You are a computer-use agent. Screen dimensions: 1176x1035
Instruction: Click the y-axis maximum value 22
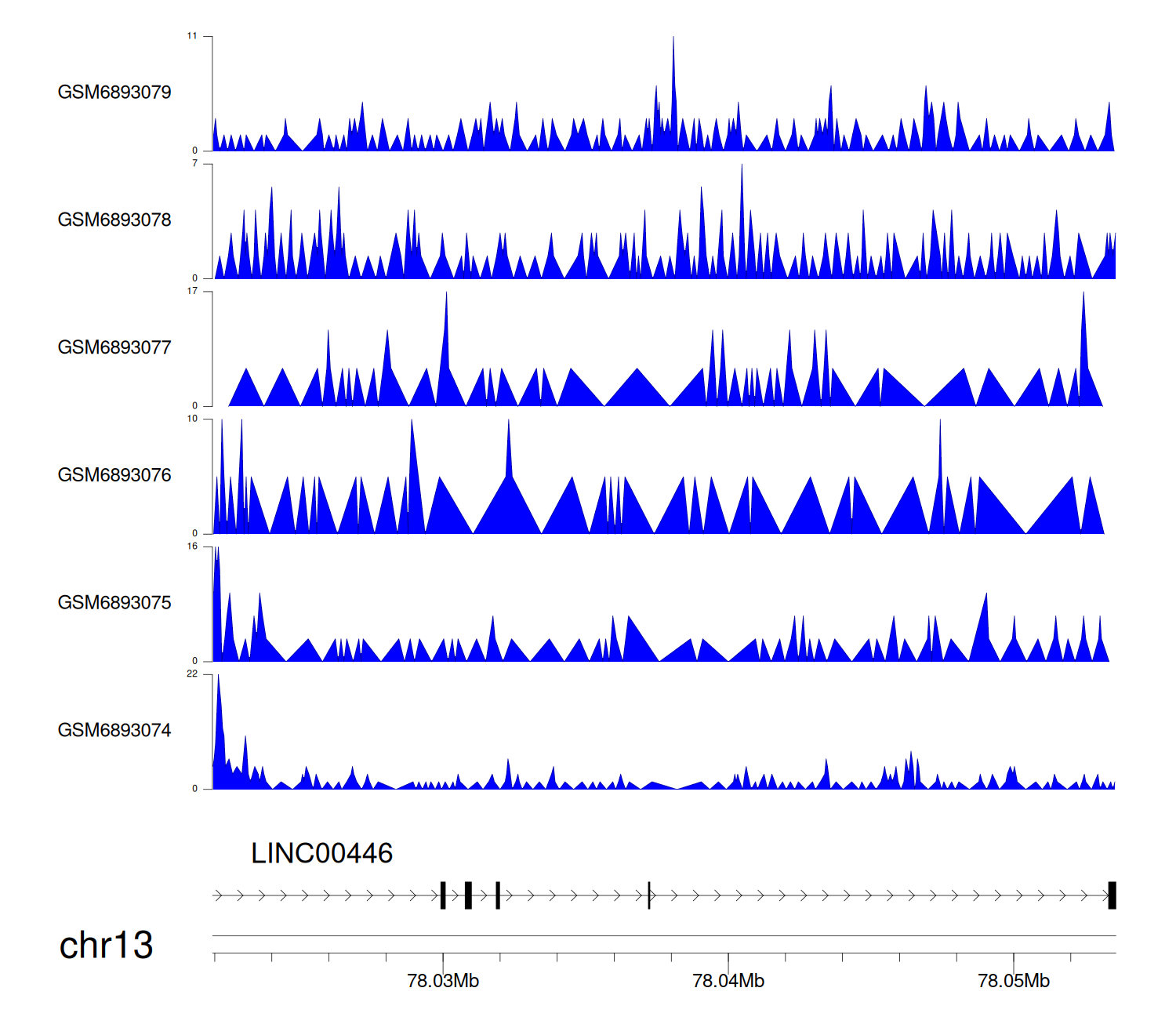[192, 674]
